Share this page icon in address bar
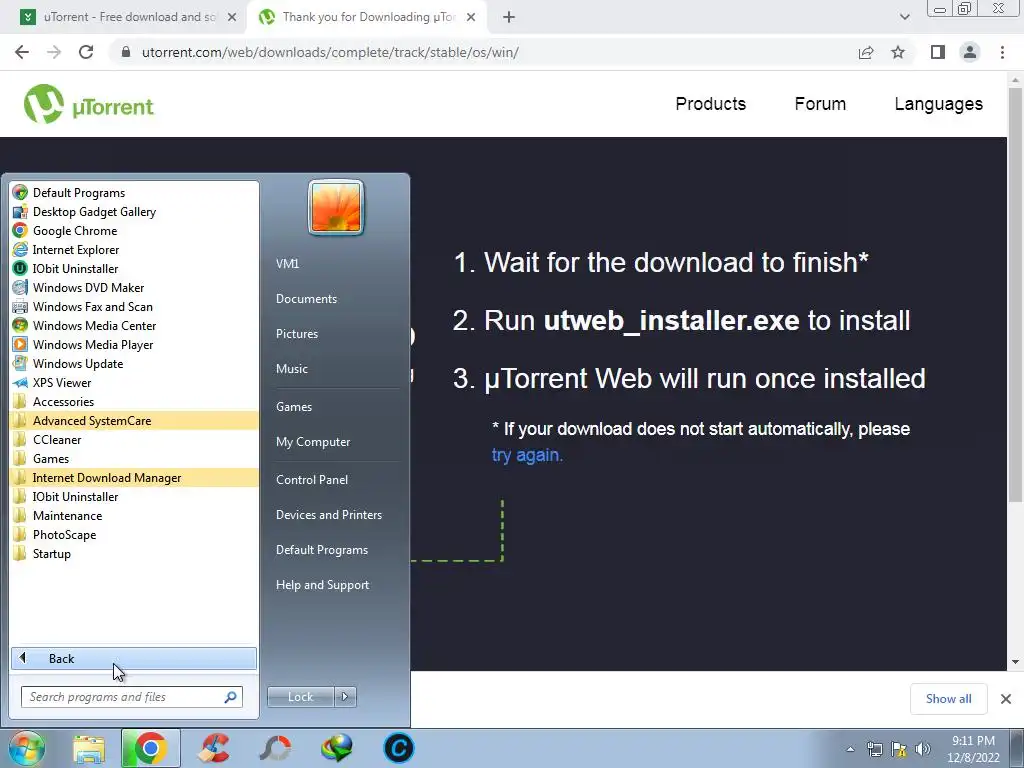Viewport: 1024px width, 768px height. [866, 52]
